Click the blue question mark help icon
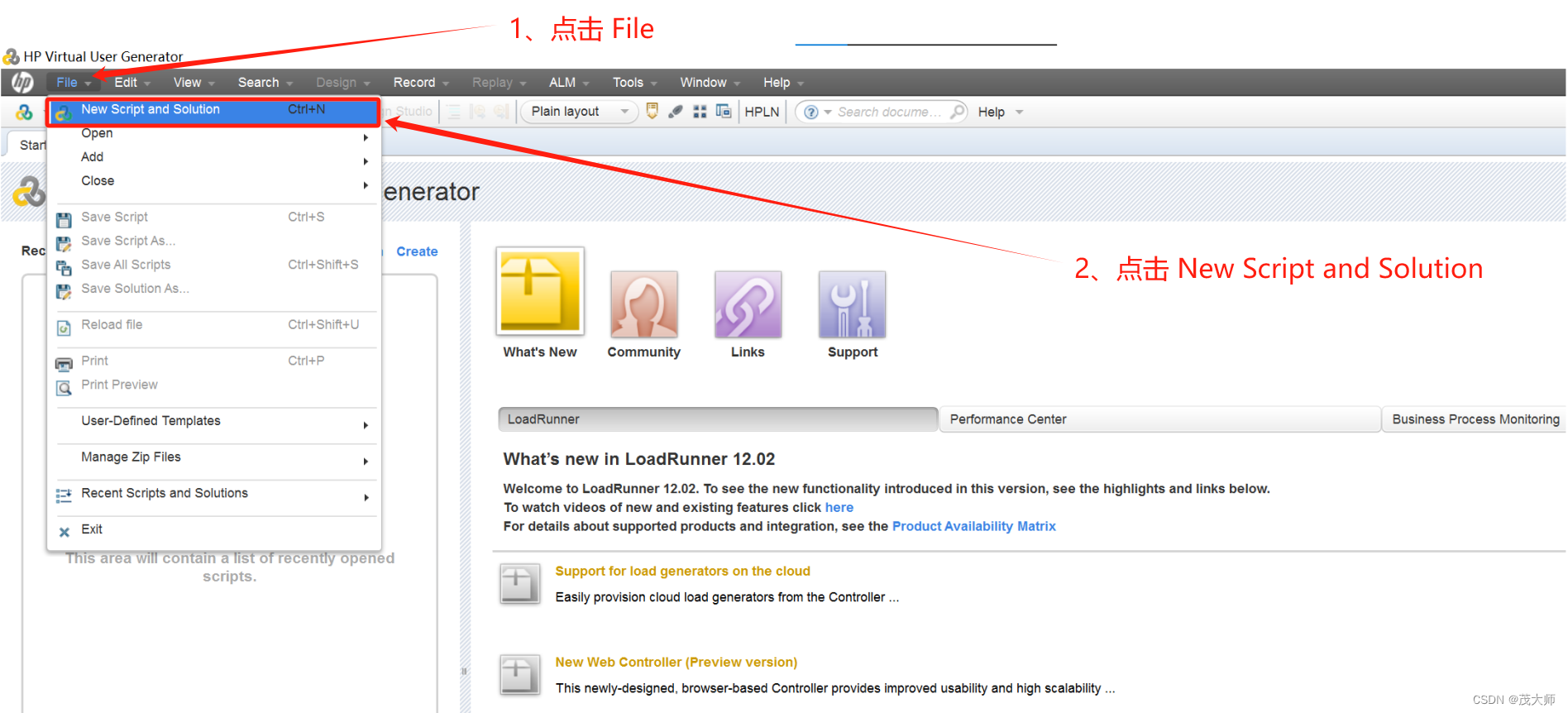This screenshot has width=1568, height=713. pos(811,112)
